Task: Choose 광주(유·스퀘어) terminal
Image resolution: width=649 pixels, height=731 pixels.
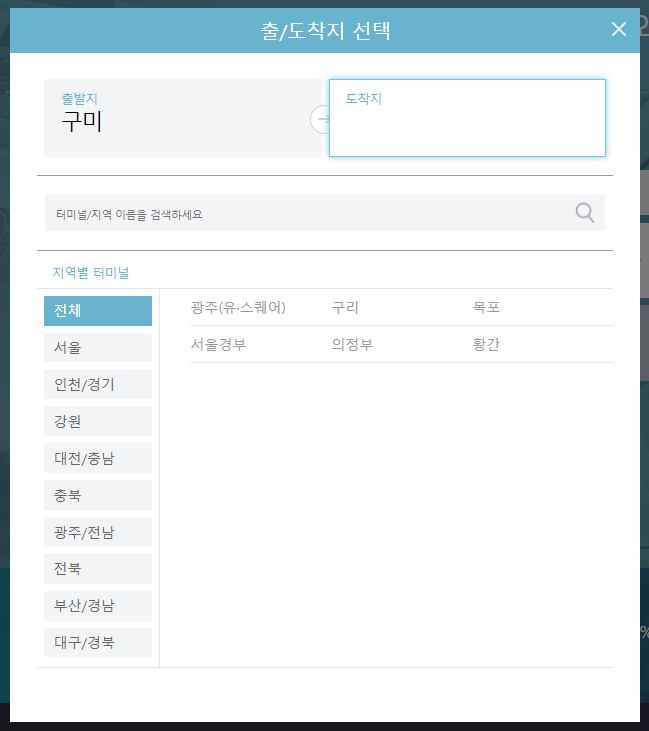Action: coord(238,308)
